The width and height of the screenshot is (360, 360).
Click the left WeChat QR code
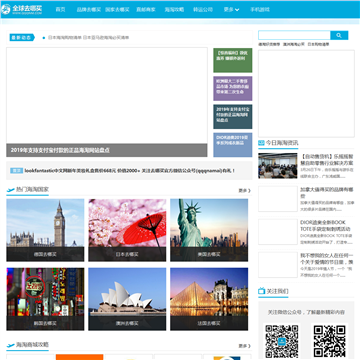point(282,341)
